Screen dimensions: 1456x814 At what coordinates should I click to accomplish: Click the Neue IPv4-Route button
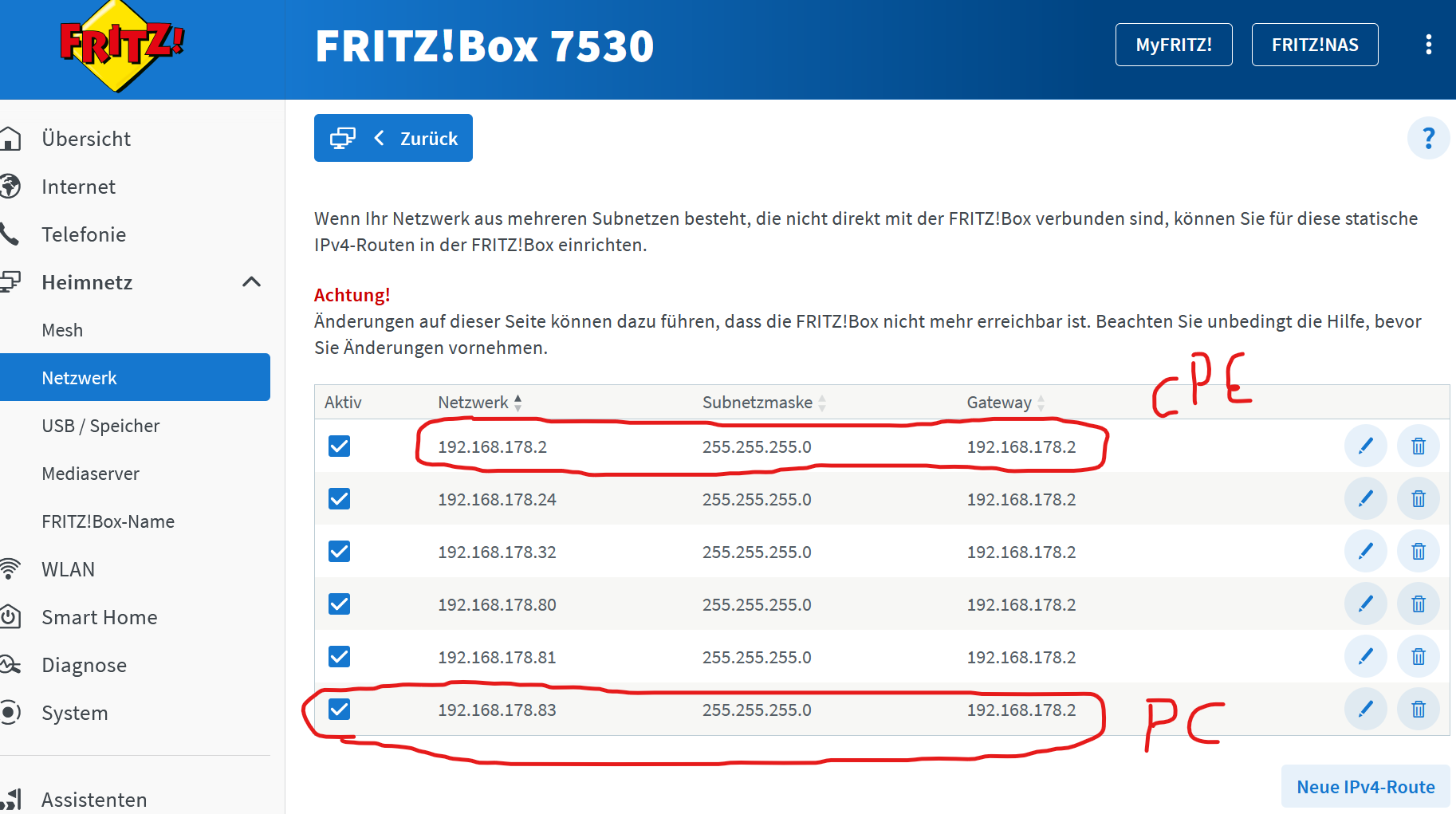point(1365,786)
